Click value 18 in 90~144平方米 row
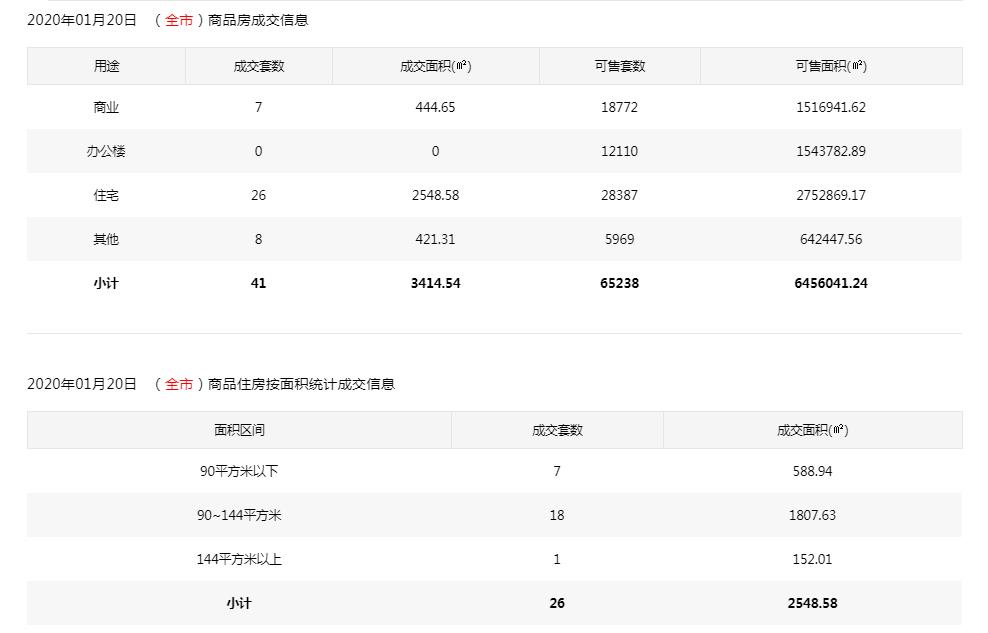Screen dimensions: 988x633 click(x=557, y=515)
